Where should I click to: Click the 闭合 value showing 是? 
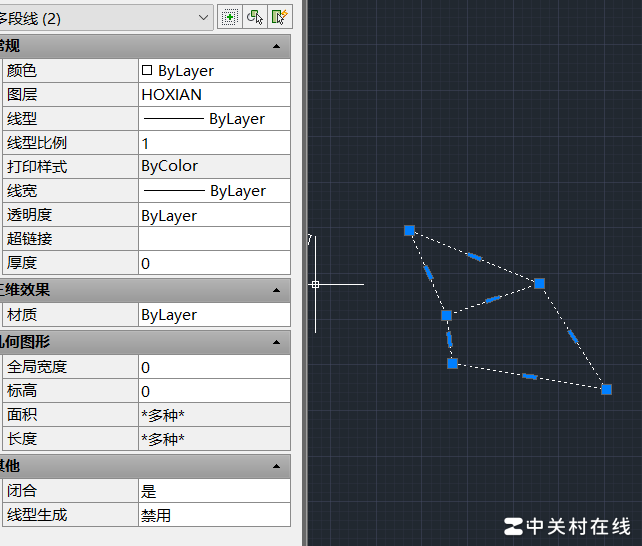[214, 492]
